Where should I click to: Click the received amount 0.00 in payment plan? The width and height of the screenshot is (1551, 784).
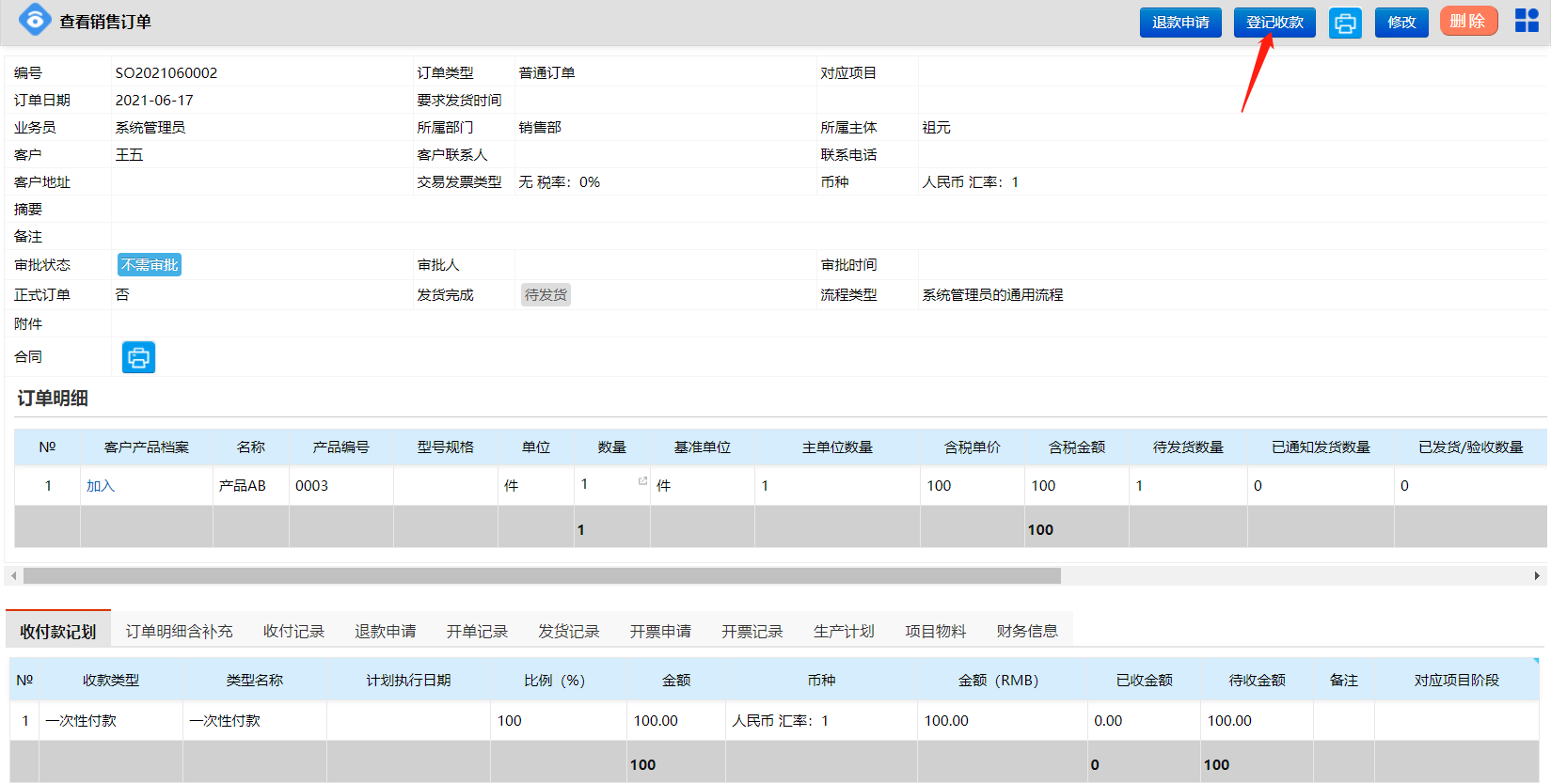click(1108, 721)
